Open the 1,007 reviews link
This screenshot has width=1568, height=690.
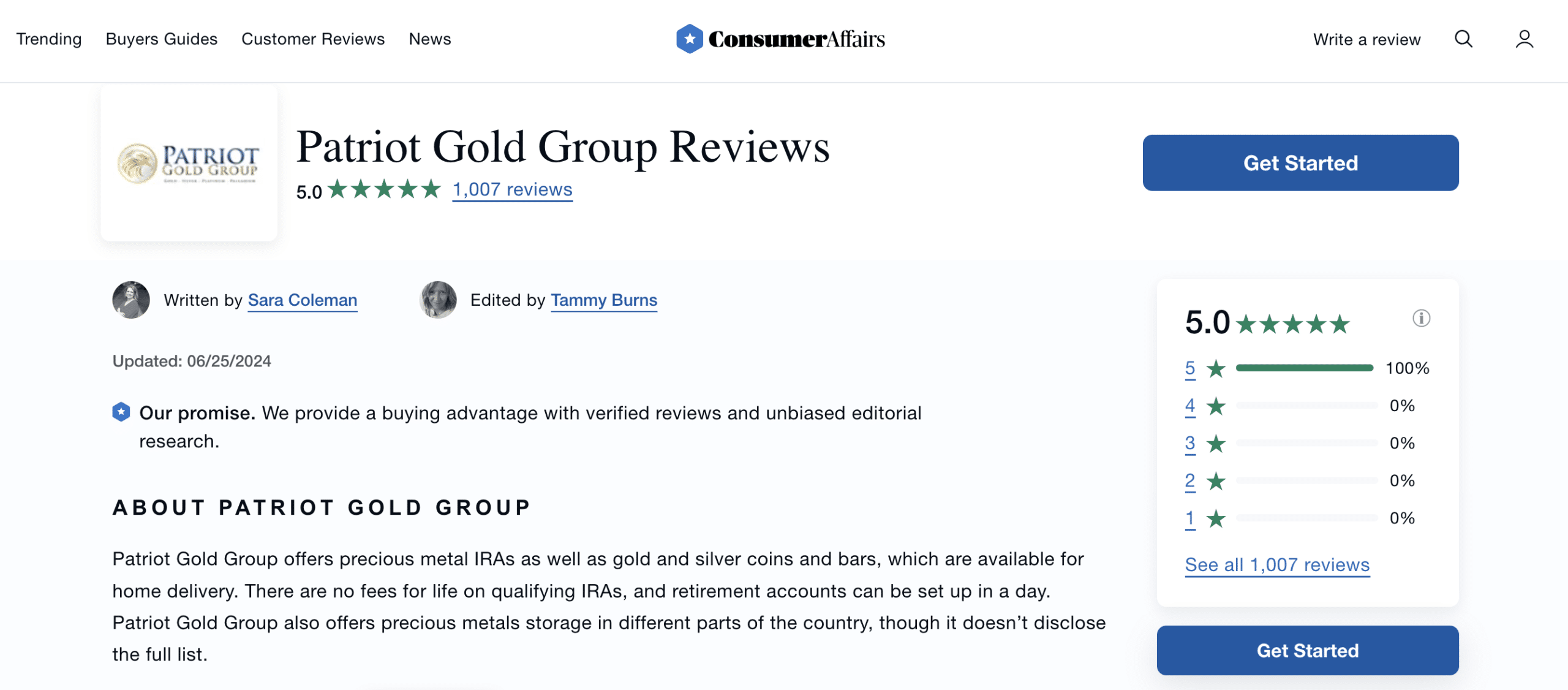[512, 189]
